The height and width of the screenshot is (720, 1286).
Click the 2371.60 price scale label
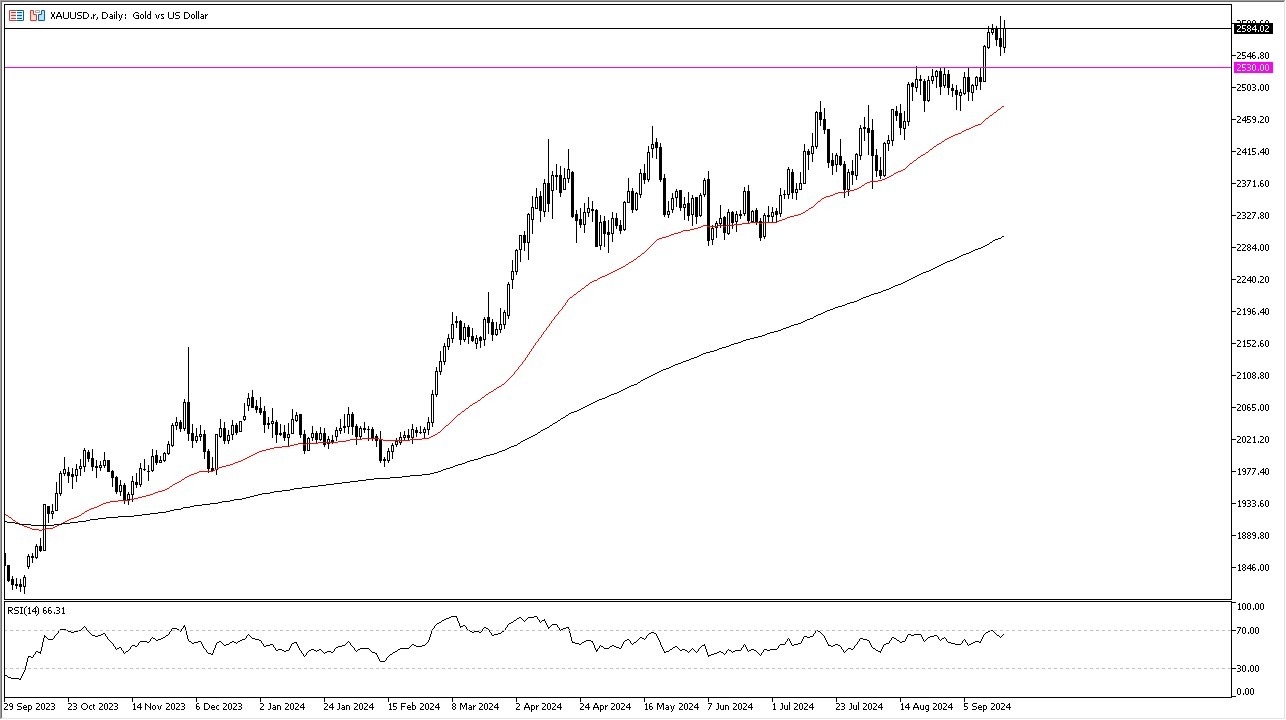(x=1253, y=184)
